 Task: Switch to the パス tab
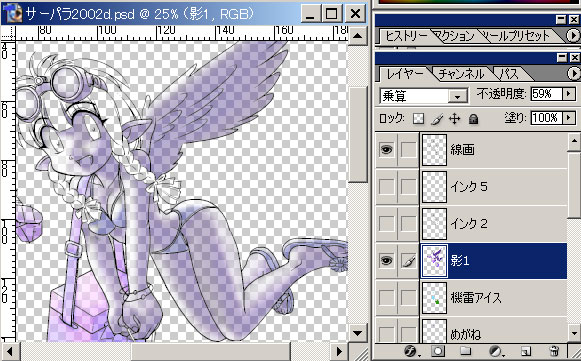[x=509, y=74]
